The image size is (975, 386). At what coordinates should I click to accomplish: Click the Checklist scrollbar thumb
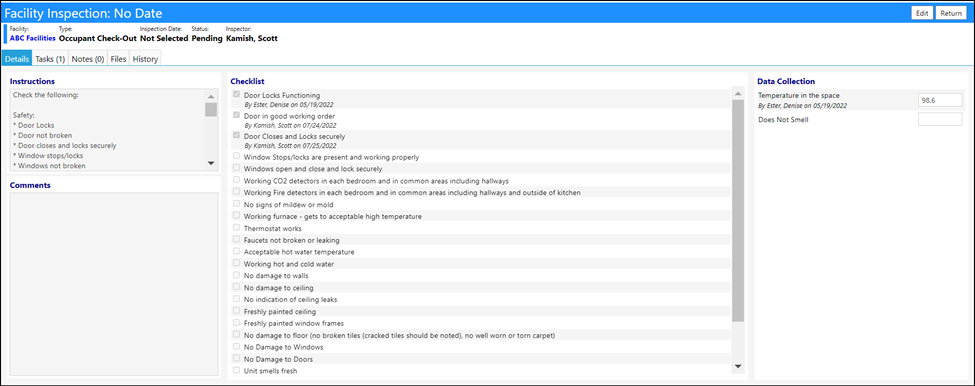738,211
